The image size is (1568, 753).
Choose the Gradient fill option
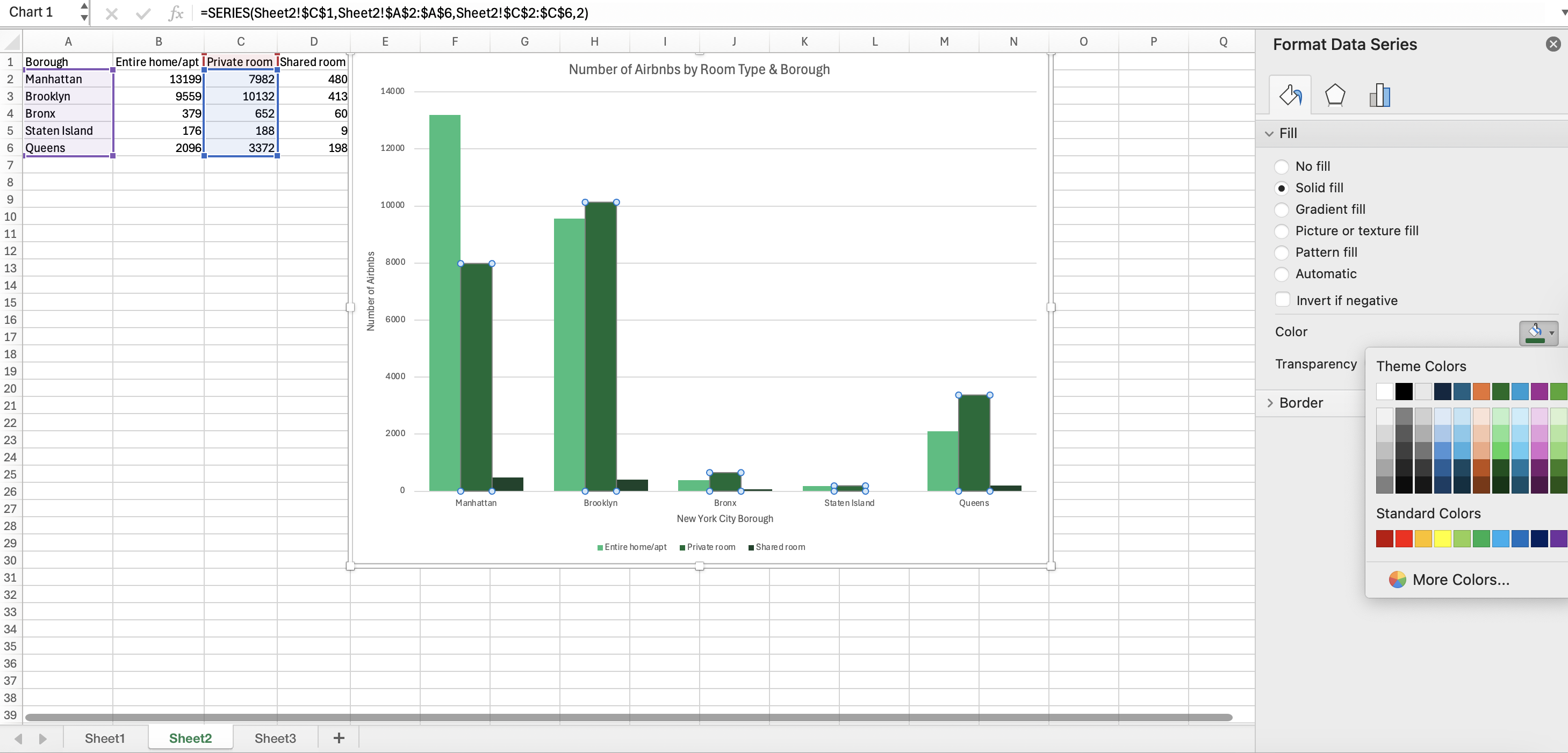click(1281, 209)
